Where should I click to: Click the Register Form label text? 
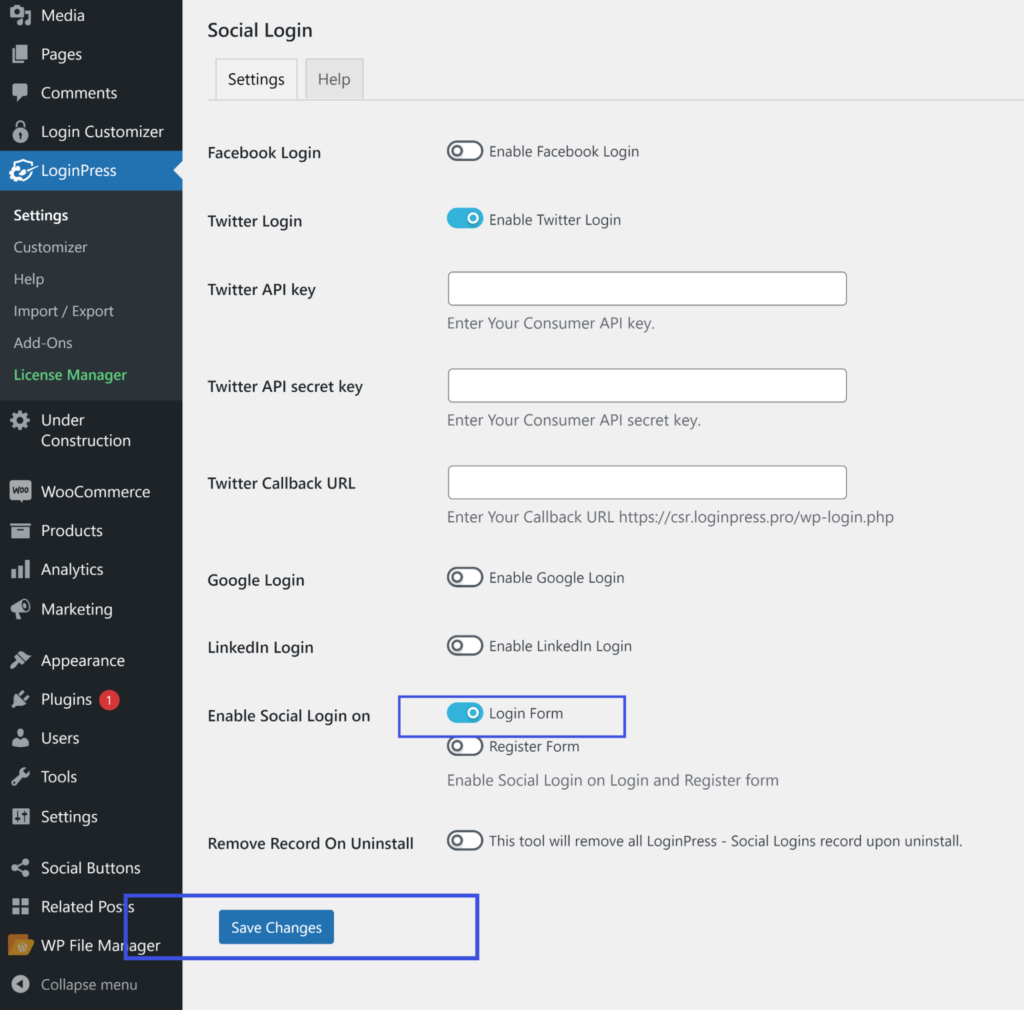tap(534, 746)
